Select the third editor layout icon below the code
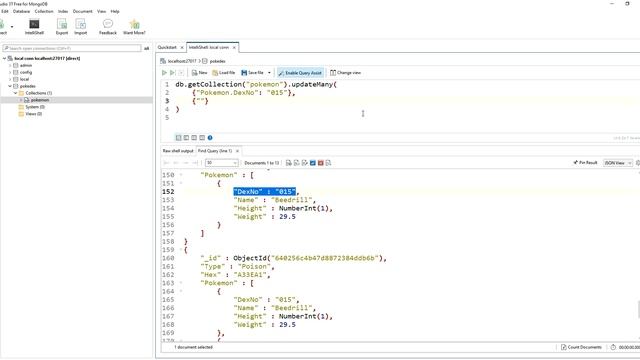Screen dimensions: 640x360 point(194,138)
